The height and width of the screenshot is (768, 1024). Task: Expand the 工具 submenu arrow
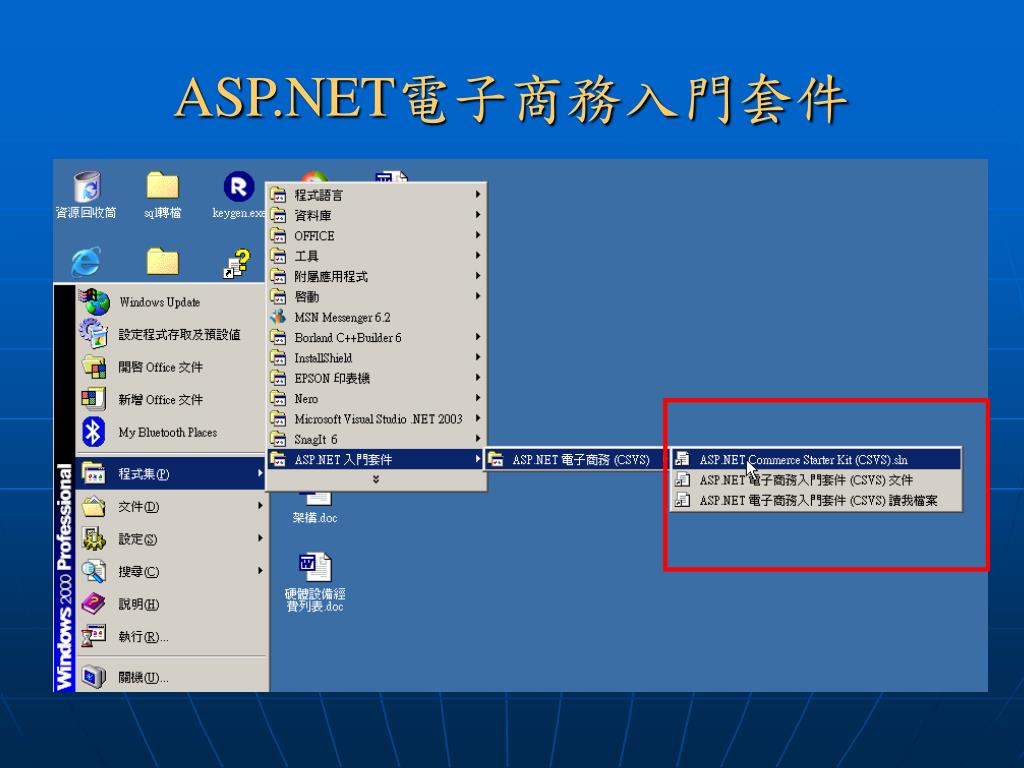(478, 255)
